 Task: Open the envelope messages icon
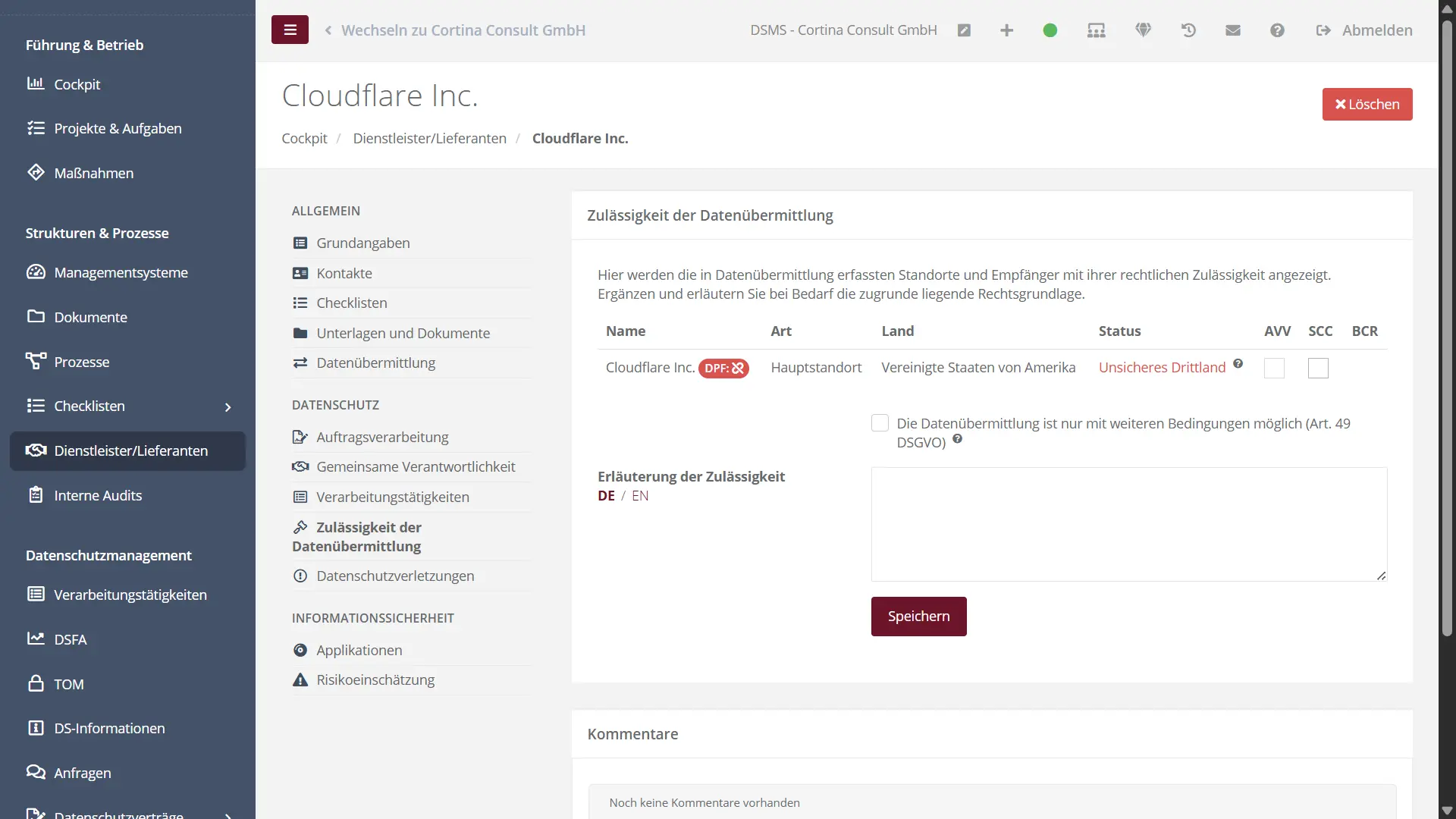pyautogui.click(x=1233, y=30)
